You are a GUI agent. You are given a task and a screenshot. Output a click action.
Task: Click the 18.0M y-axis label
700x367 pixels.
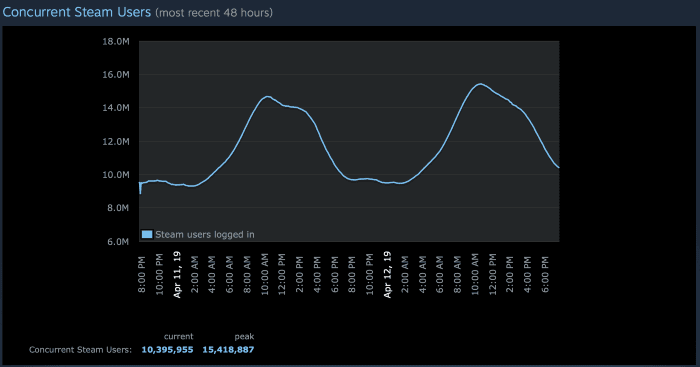(x=116, y=42)
